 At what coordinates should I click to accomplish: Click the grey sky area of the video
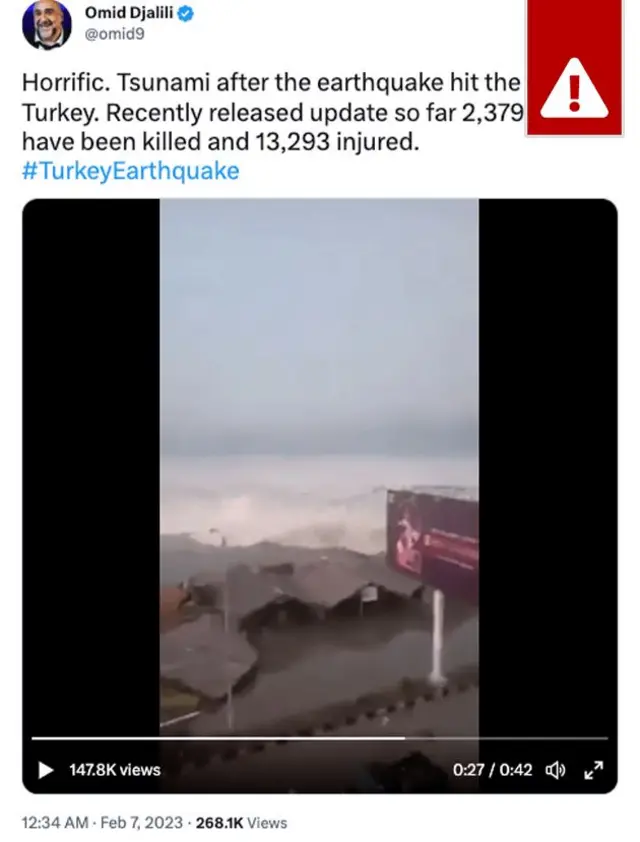[319, 322]
